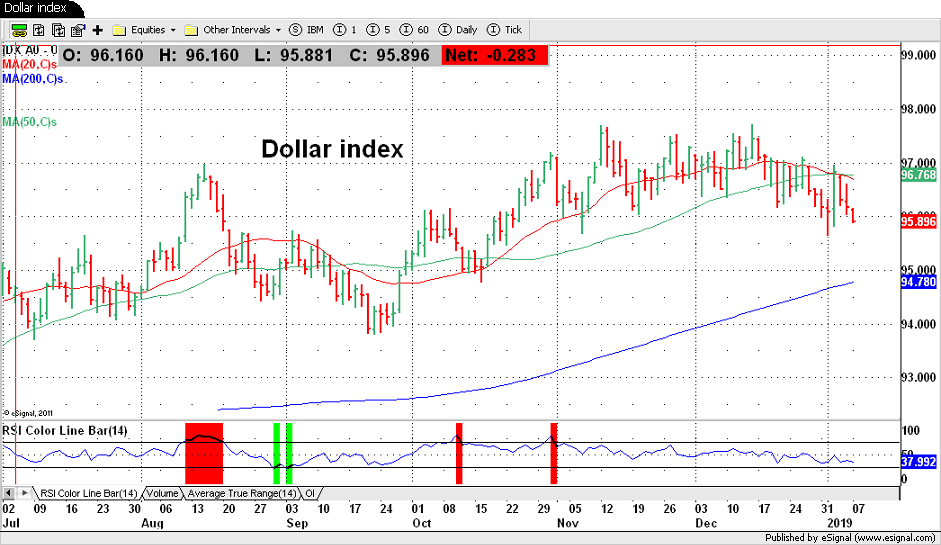Viewport: 941px width, 545px height.
Task: Click the tab scroll right arrow
Action: pos(24,493)
